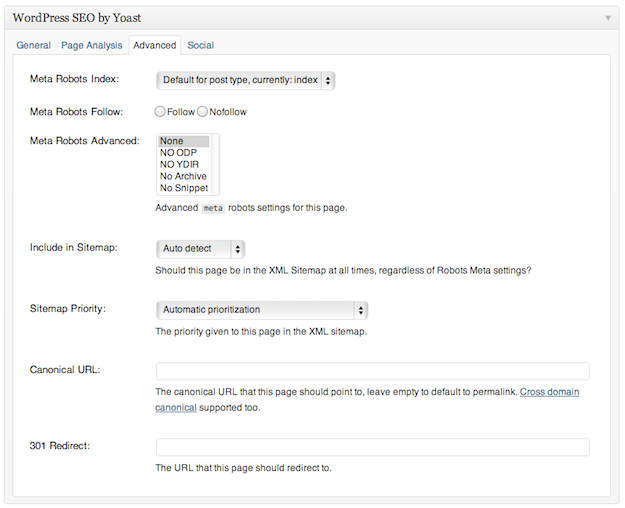625x508 pixels.
Task: Expand the Sitemap Priority dropdown
Action: point(262,310)
